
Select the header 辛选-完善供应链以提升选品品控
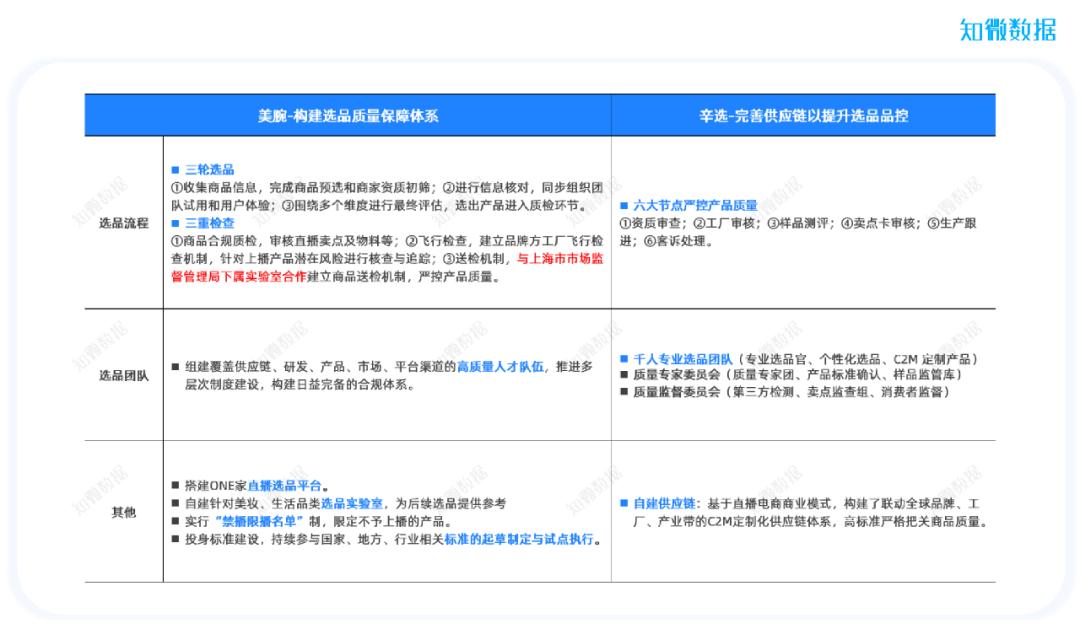pyautogui.click(x=804, y=116)
